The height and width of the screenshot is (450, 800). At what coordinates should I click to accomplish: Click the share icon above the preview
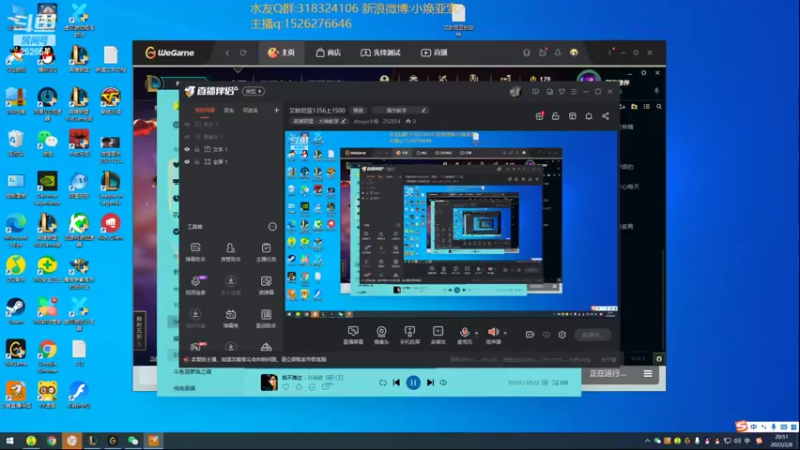click(606, 116)
